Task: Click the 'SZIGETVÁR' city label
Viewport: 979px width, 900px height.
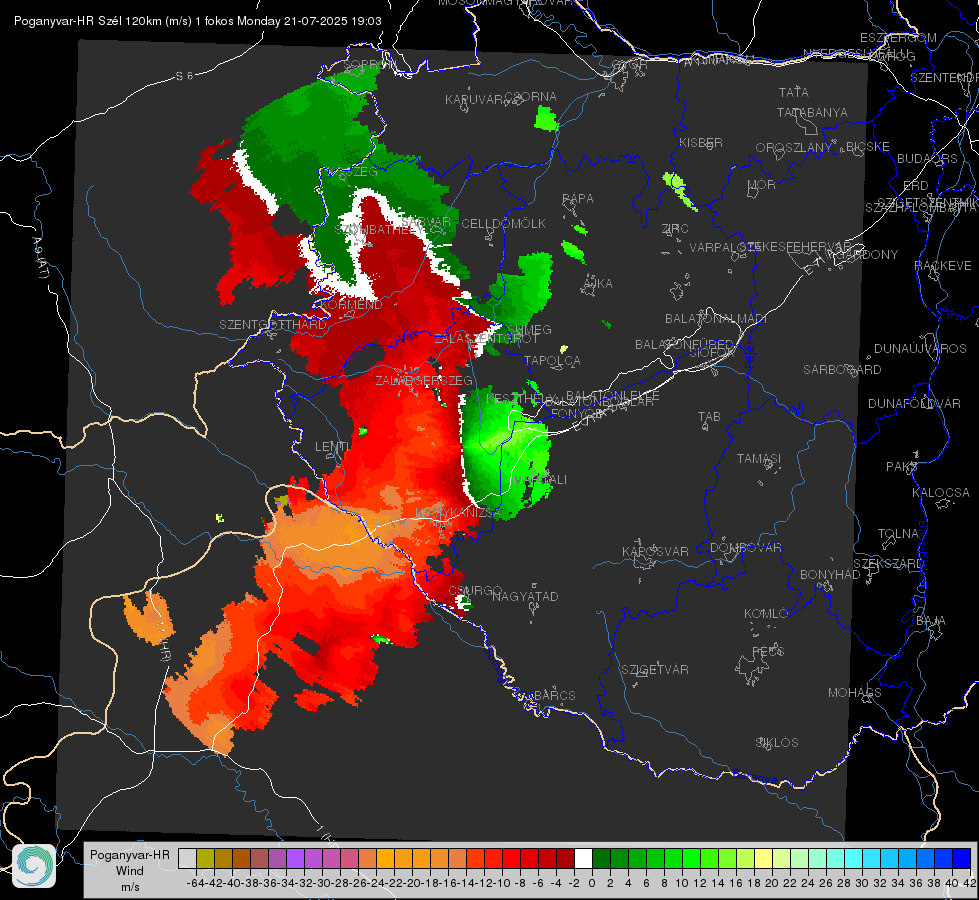Action: click(x=654, y=669)
